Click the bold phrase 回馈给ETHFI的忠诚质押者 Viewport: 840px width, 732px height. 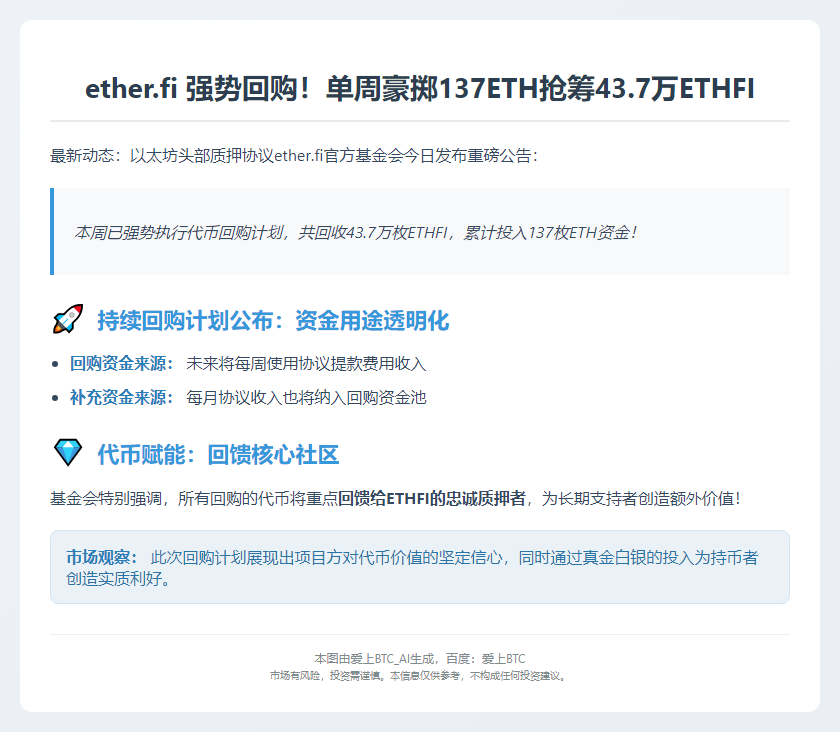click(432, 499)
